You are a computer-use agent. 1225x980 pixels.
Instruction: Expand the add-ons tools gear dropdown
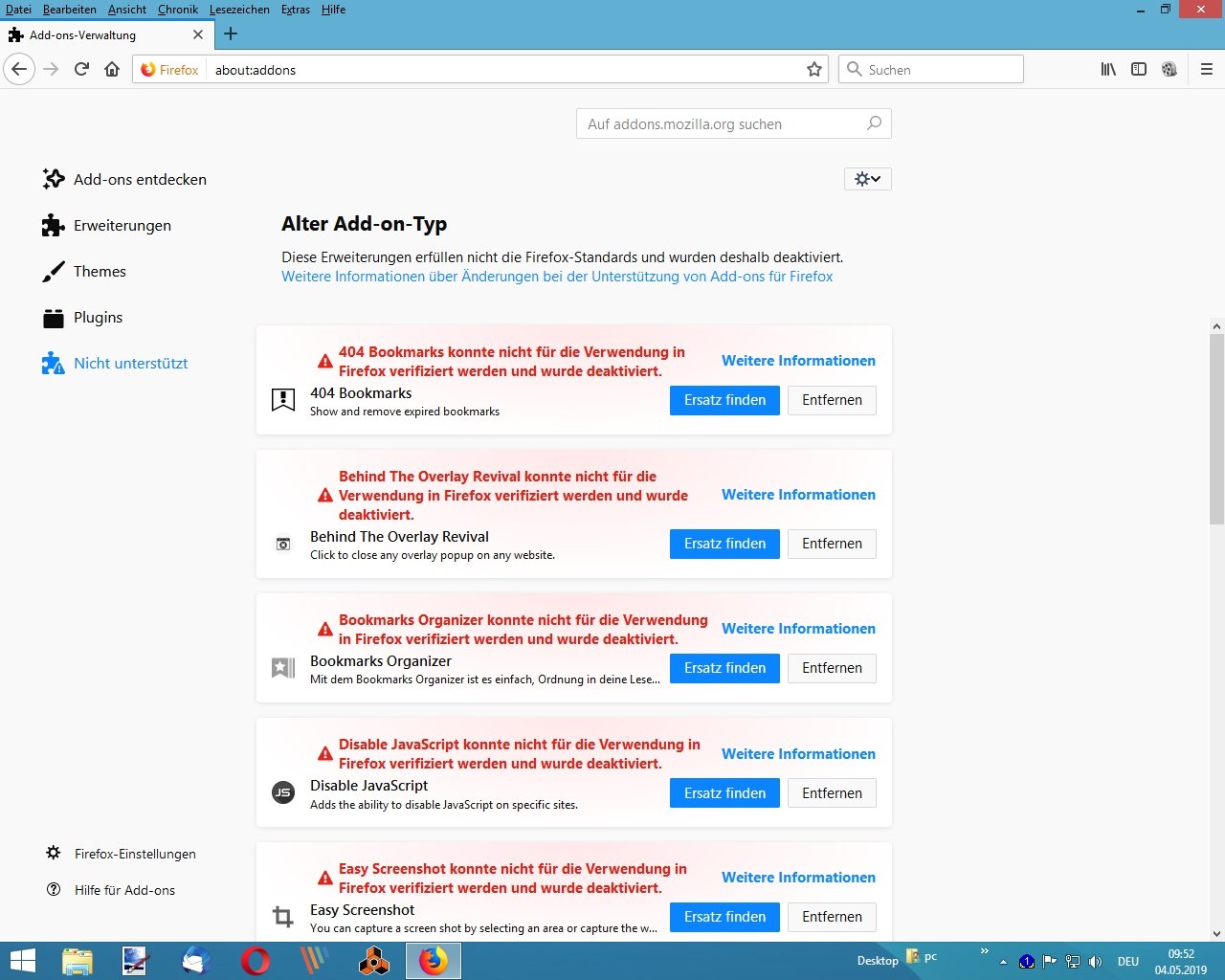[x=868, y=179]
